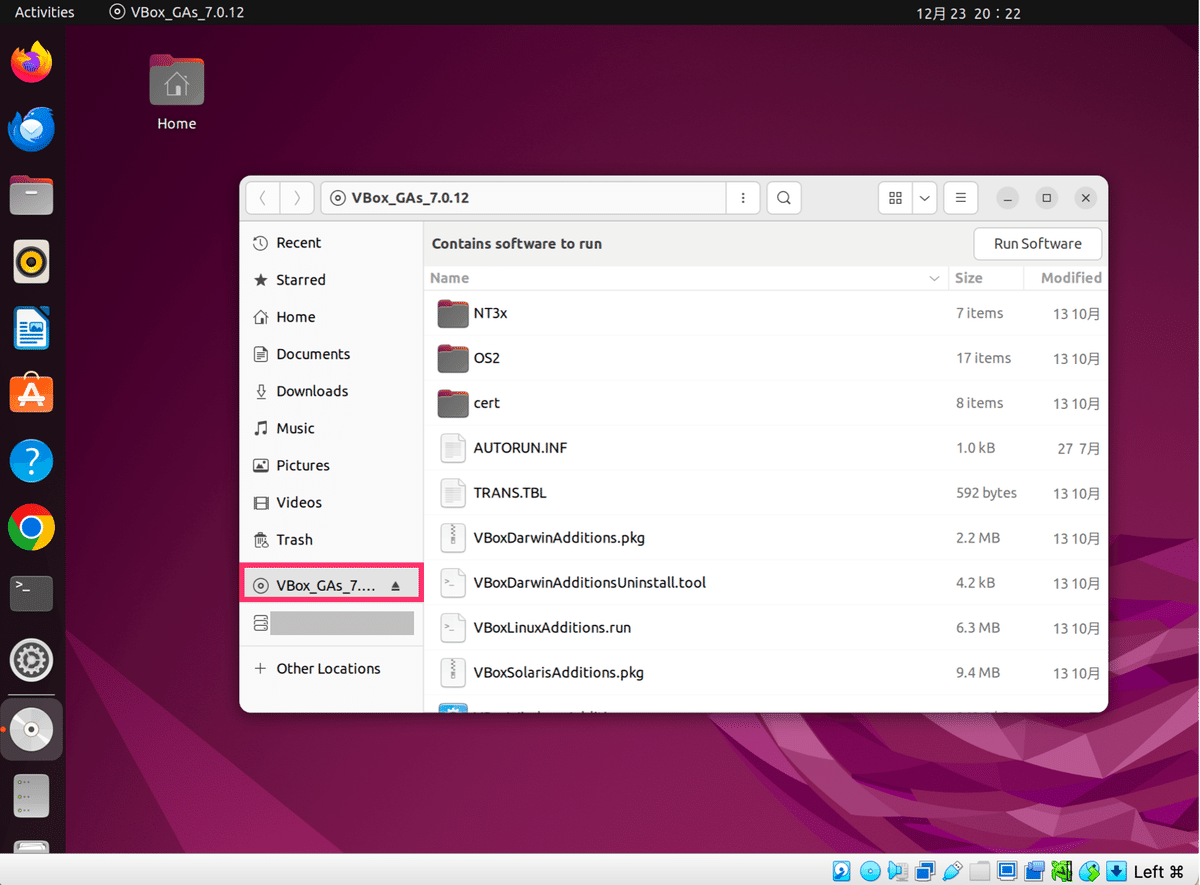Viewport: 1200px width, 885px height.
Task: Click the Run Software button
Action: point(1037,244)
